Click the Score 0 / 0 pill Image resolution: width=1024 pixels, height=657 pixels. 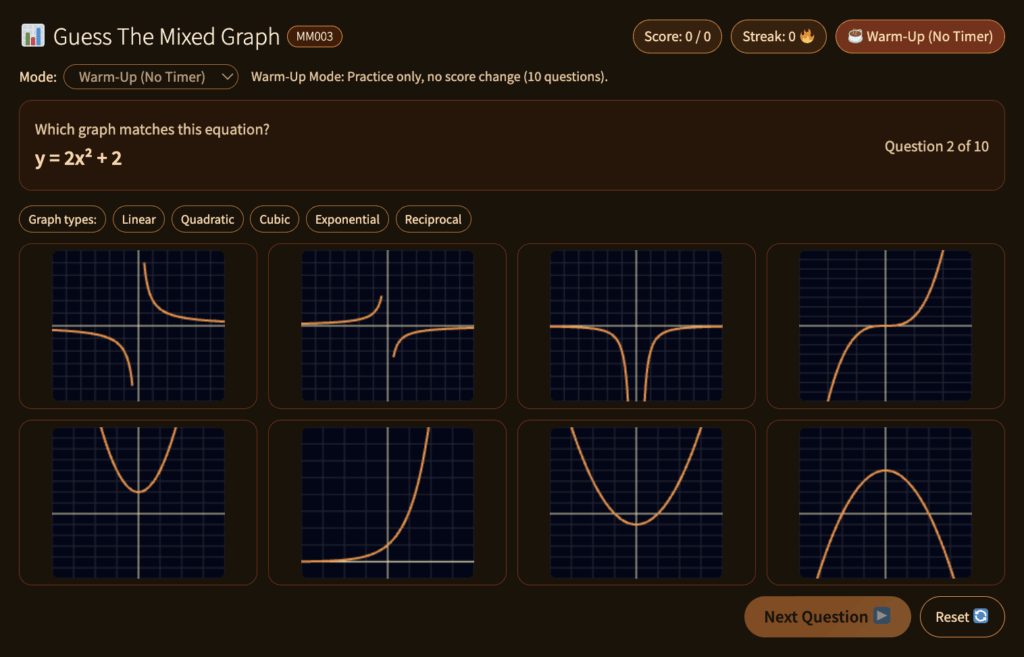click(677, 37)
